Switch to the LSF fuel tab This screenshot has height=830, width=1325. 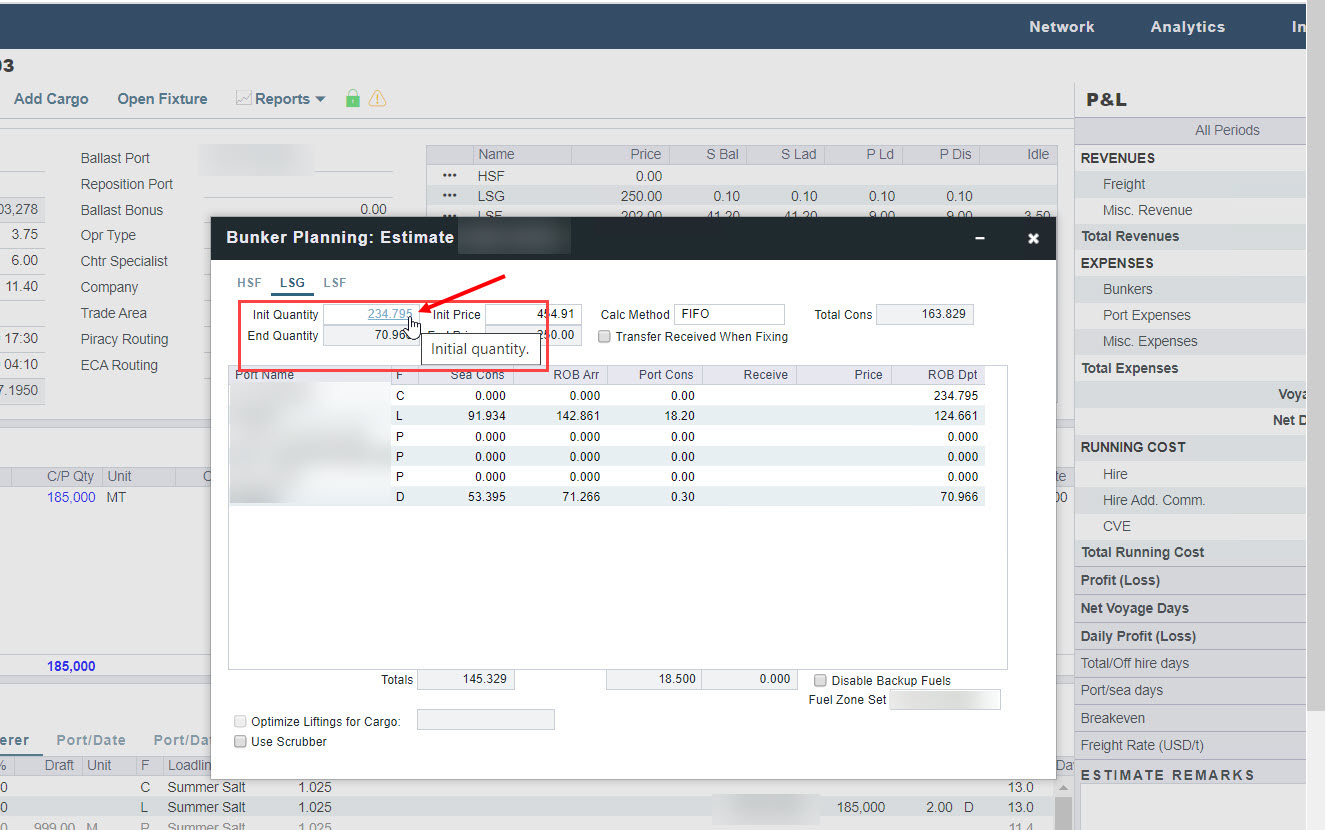(335, 283)
